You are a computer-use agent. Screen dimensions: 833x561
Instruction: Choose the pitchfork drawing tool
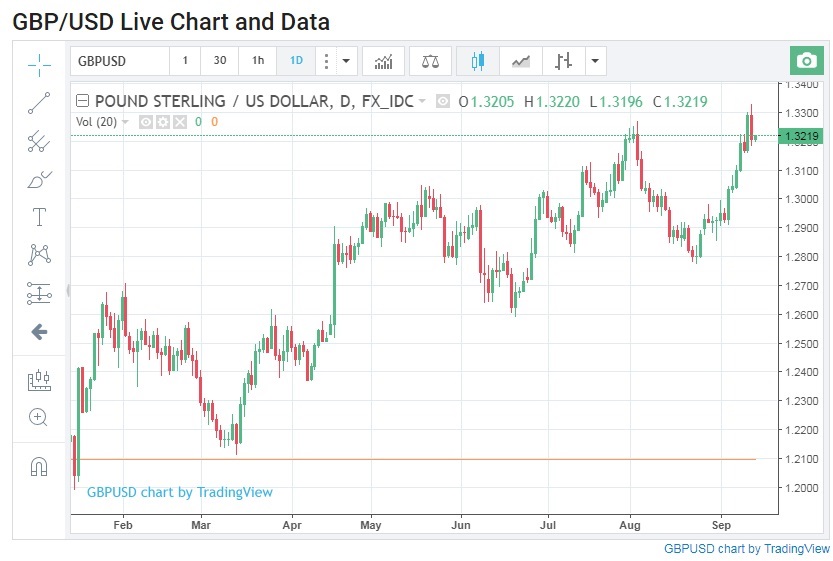[39, 141]
